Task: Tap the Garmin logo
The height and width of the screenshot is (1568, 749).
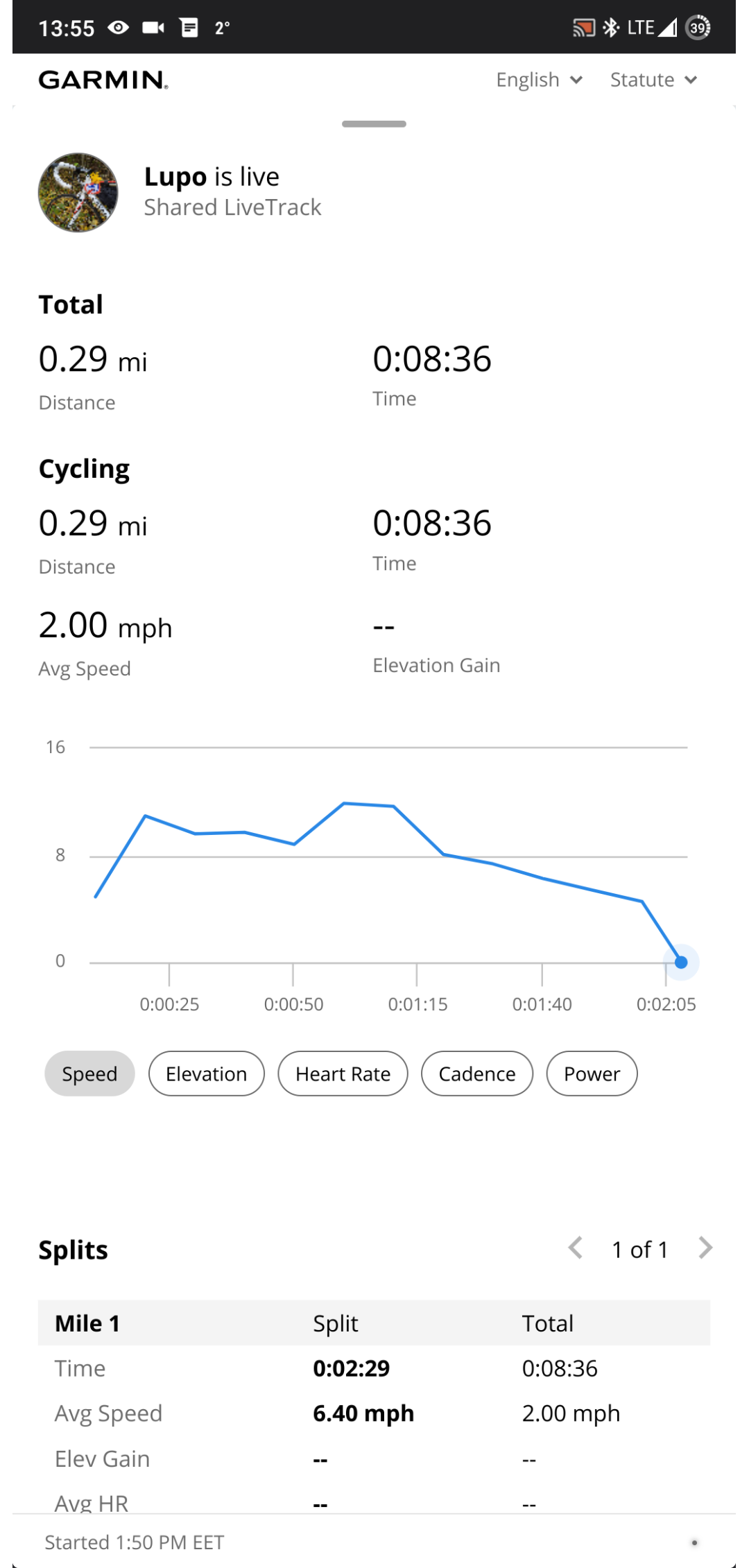Action: [x=103, y=80]
